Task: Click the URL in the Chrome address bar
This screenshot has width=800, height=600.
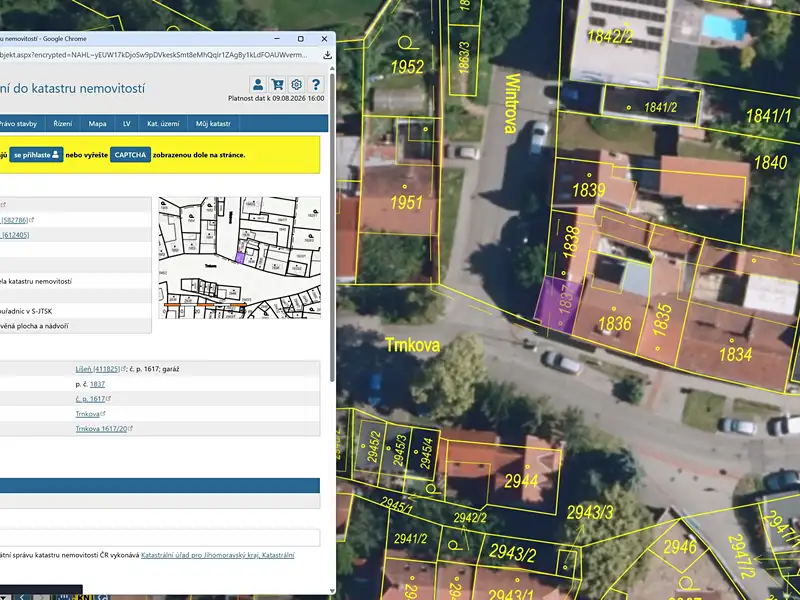Action: tap(153, 55)
